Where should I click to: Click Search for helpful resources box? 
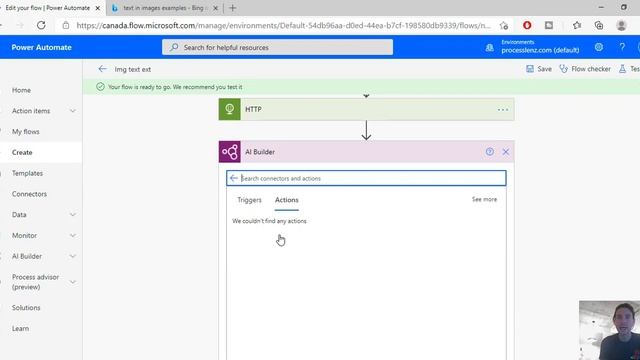278,47
